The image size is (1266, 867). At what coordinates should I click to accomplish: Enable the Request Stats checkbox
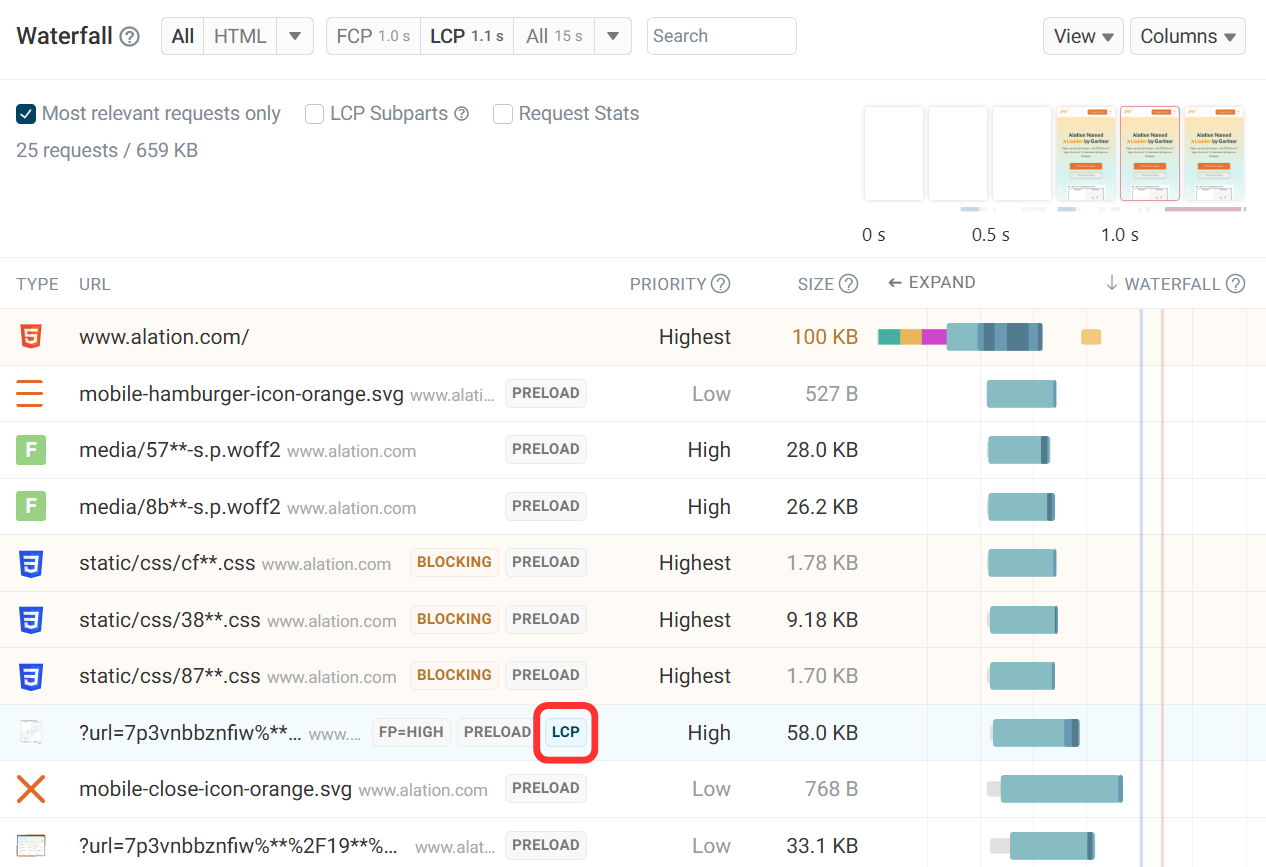click(x=502, y=114)
